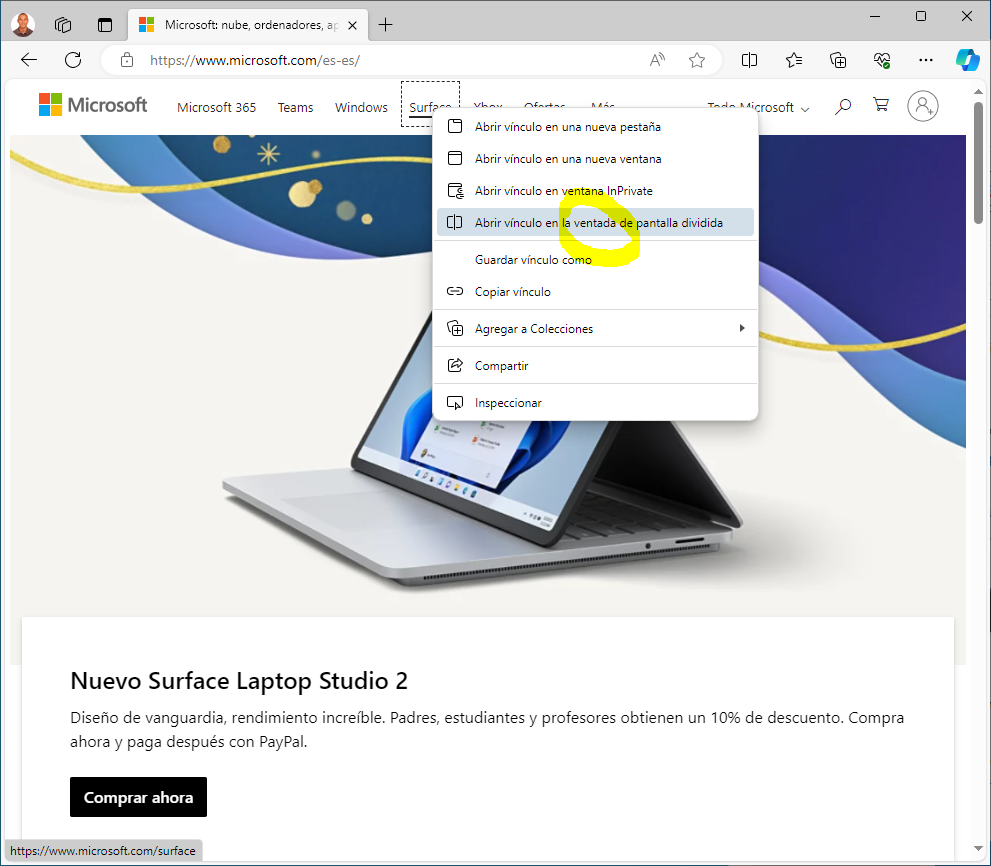The image size is (991, 866).
Task: Open Teams nav link
Action: [x=295, y=107]
